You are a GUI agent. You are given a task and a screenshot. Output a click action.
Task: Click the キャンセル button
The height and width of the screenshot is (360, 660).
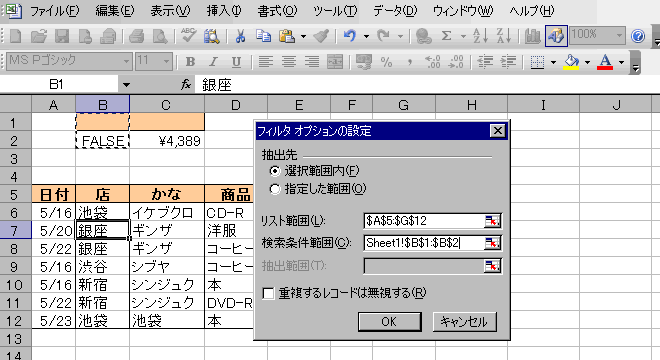pos(465,322)
